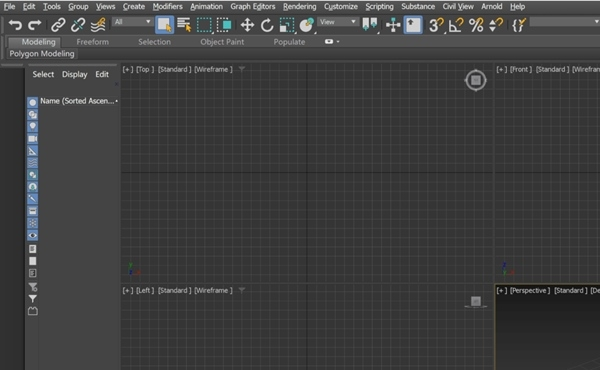Toggle Spinner Snap
The height and width of the screenshot is (370, 600).
(496, 25)
